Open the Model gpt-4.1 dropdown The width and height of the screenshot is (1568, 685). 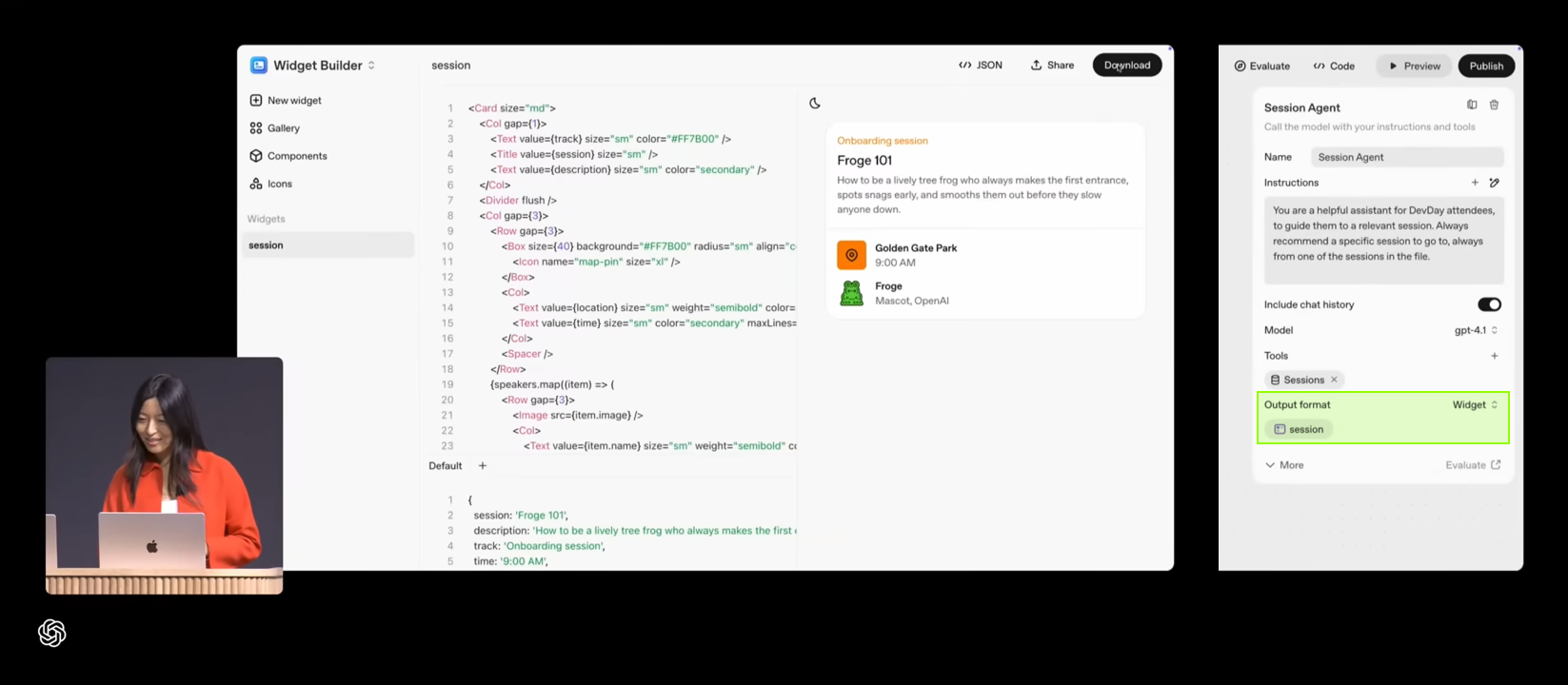click(x=1477, y=330)
